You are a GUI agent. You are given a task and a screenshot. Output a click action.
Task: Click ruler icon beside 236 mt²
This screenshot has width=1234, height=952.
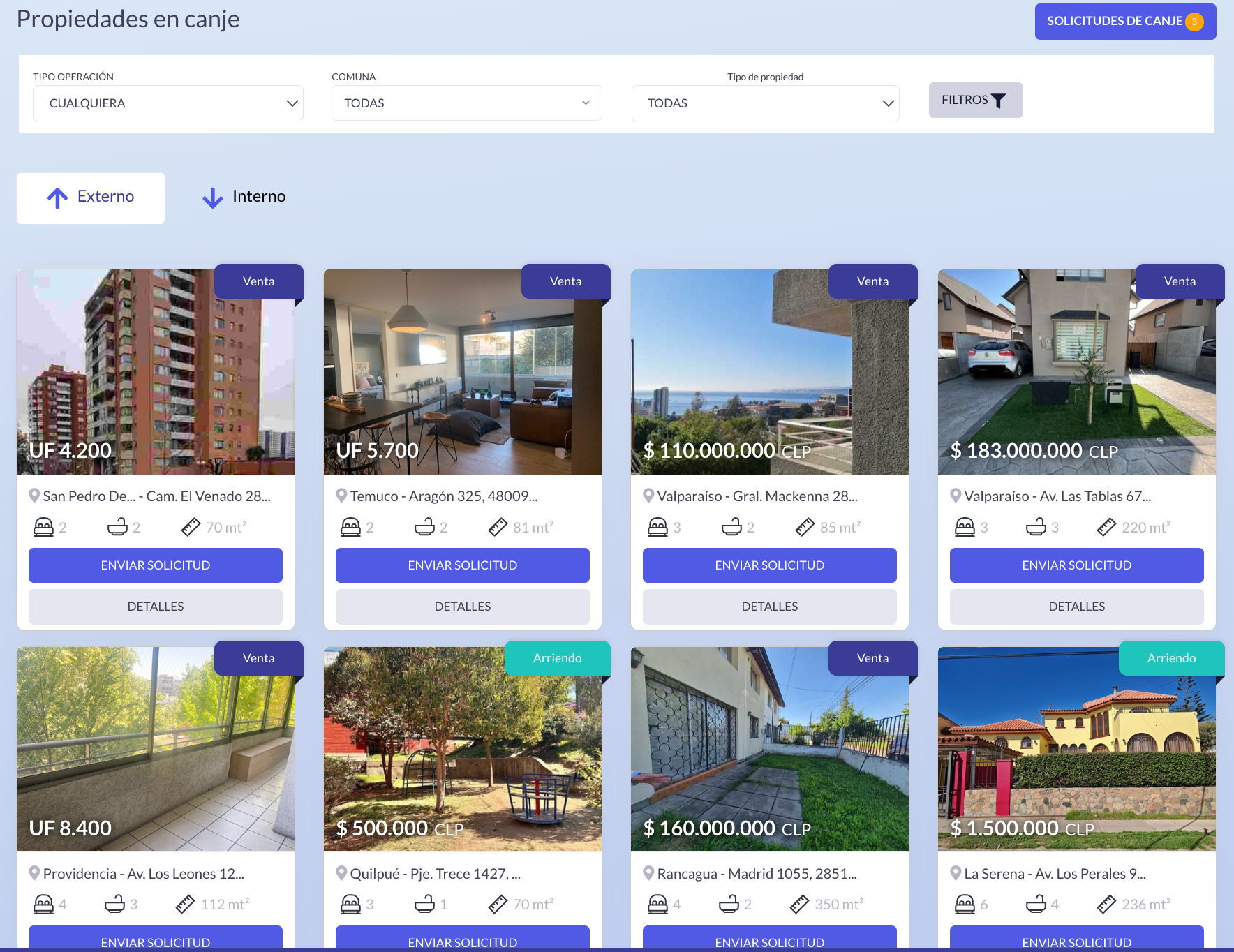[1106, 905]
